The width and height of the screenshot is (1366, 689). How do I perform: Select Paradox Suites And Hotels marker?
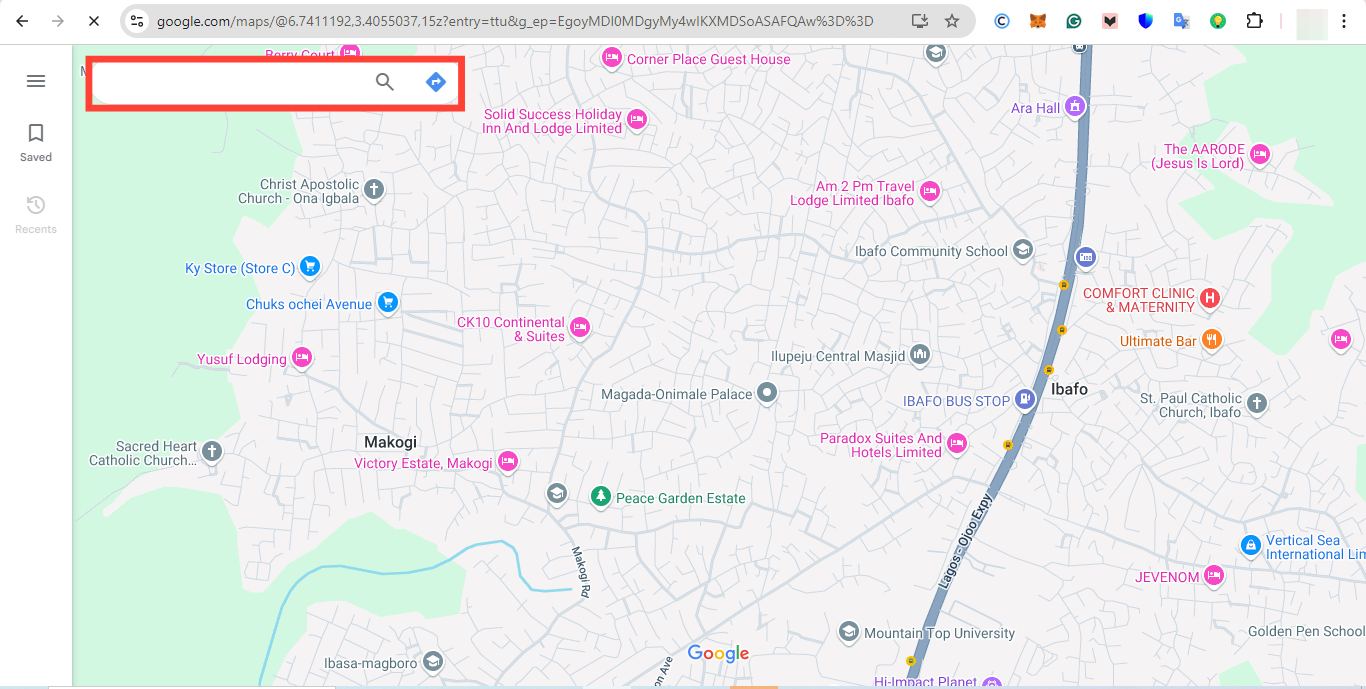957,443
